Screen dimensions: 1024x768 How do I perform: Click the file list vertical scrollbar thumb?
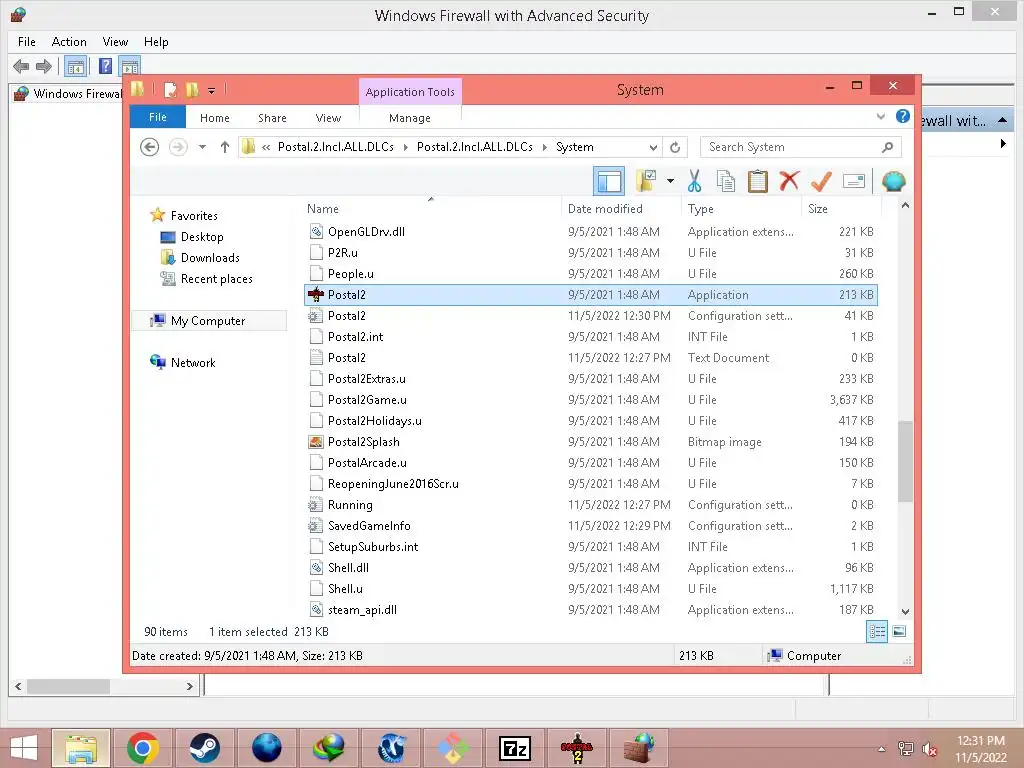pos(905,461)
